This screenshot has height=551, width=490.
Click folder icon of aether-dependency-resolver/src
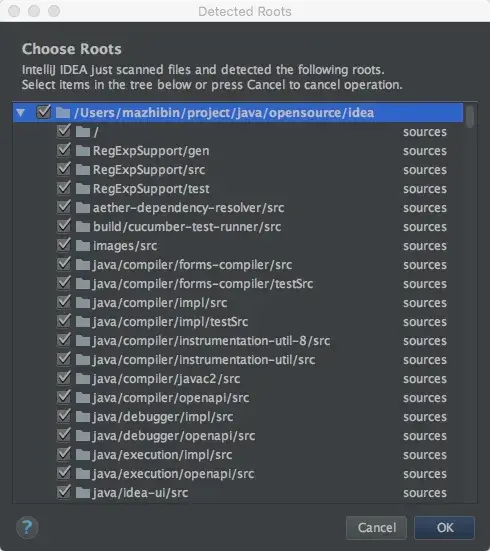point(83,208)
